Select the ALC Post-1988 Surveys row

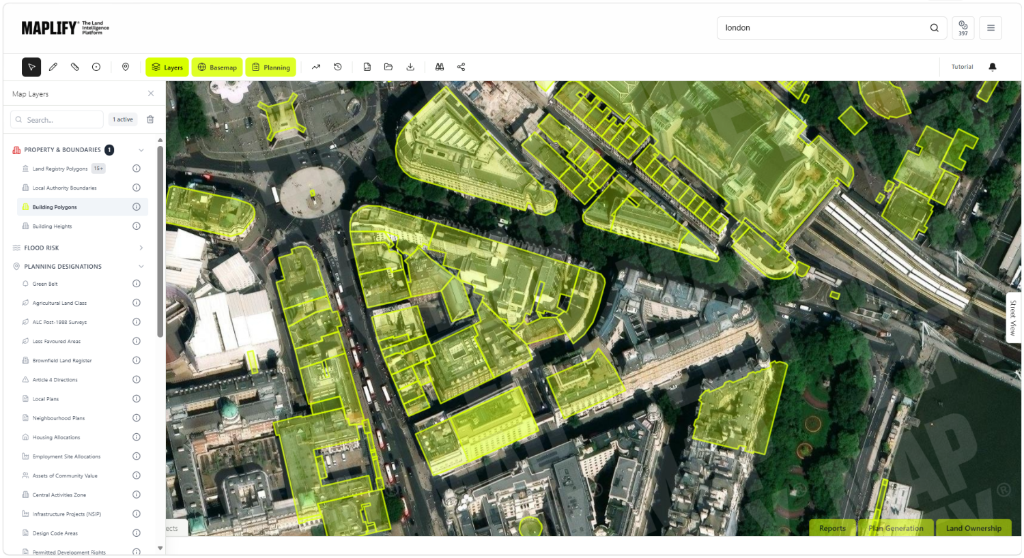pyautogui.click(x=82, y=322)
